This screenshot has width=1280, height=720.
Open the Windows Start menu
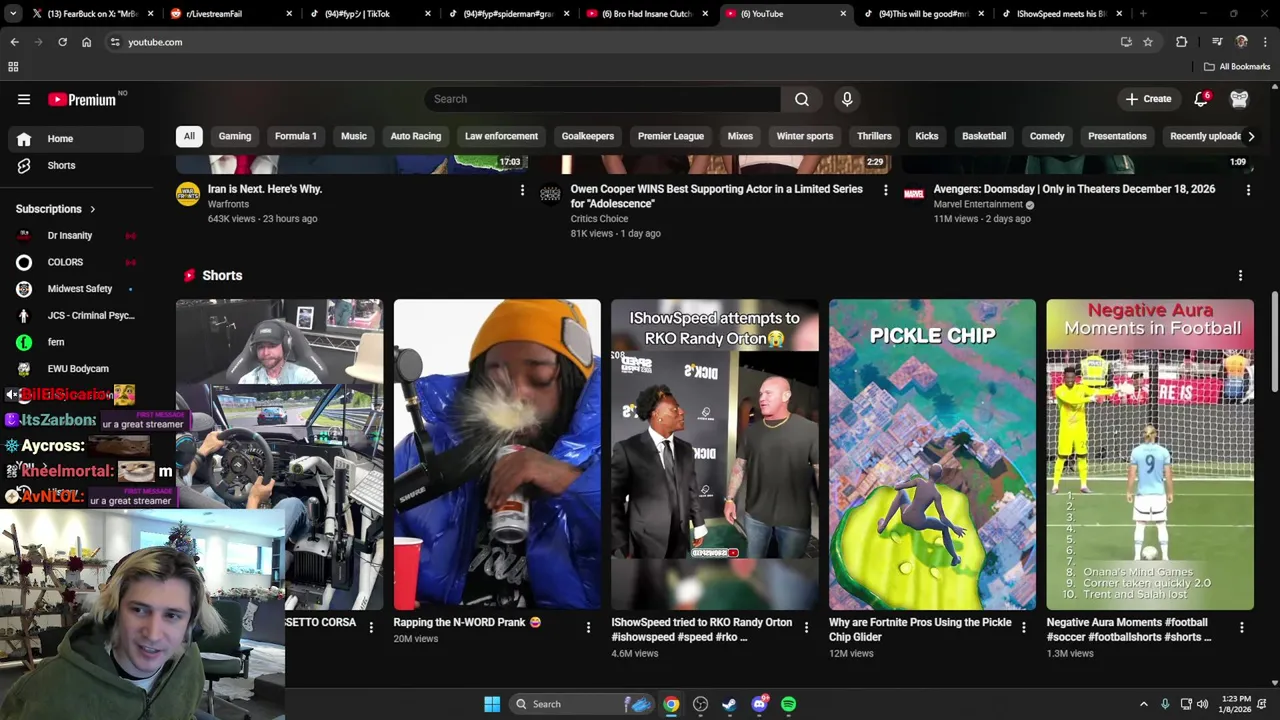point(492,704)
